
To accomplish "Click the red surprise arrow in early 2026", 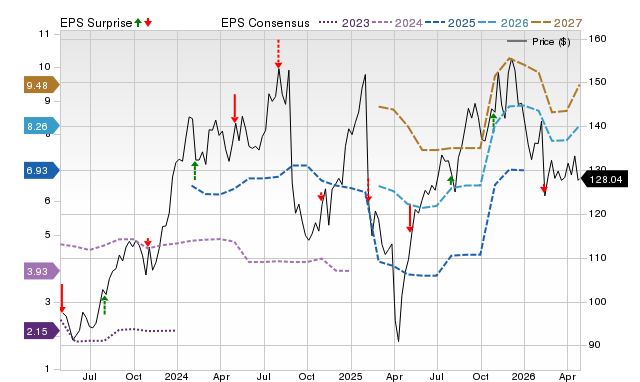I will point(544,189).
